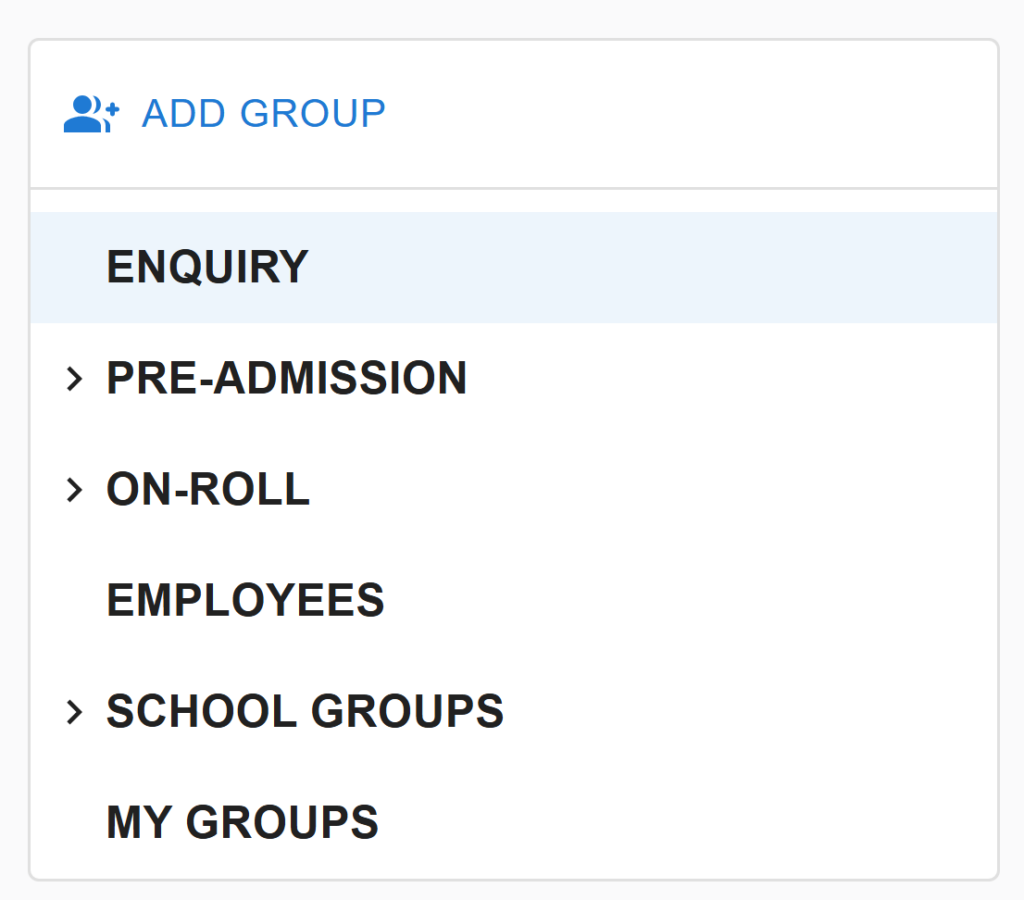Unfold SCHOOL GROUPS tree using its arrow

[x=73, y=712]
